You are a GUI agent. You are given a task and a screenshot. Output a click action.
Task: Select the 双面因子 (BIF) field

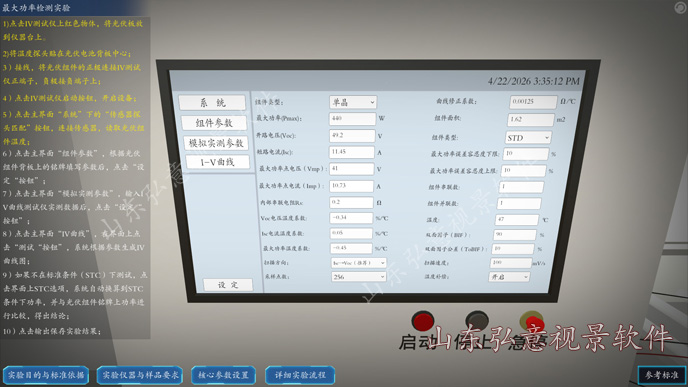click(x=515, y=235)
